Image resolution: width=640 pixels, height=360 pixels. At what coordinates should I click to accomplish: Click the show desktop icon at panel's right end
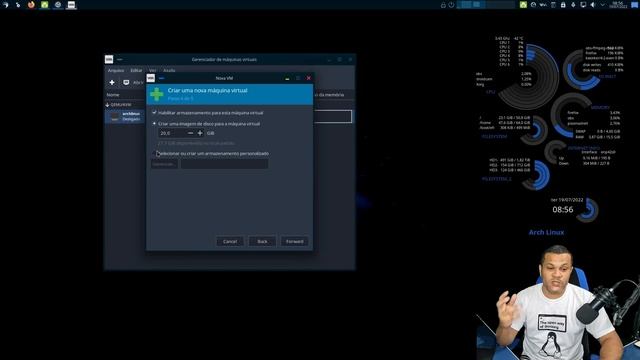click(x=635, y=5)
